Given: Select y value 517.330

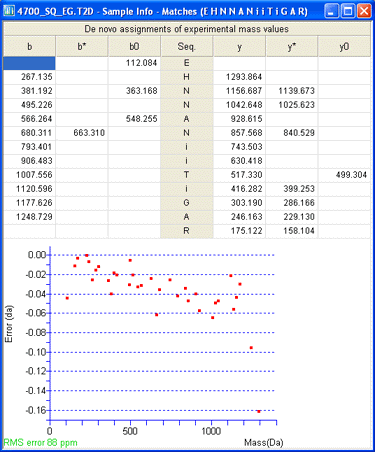Looking at the screenshot, I should click(x=246, y=175).
